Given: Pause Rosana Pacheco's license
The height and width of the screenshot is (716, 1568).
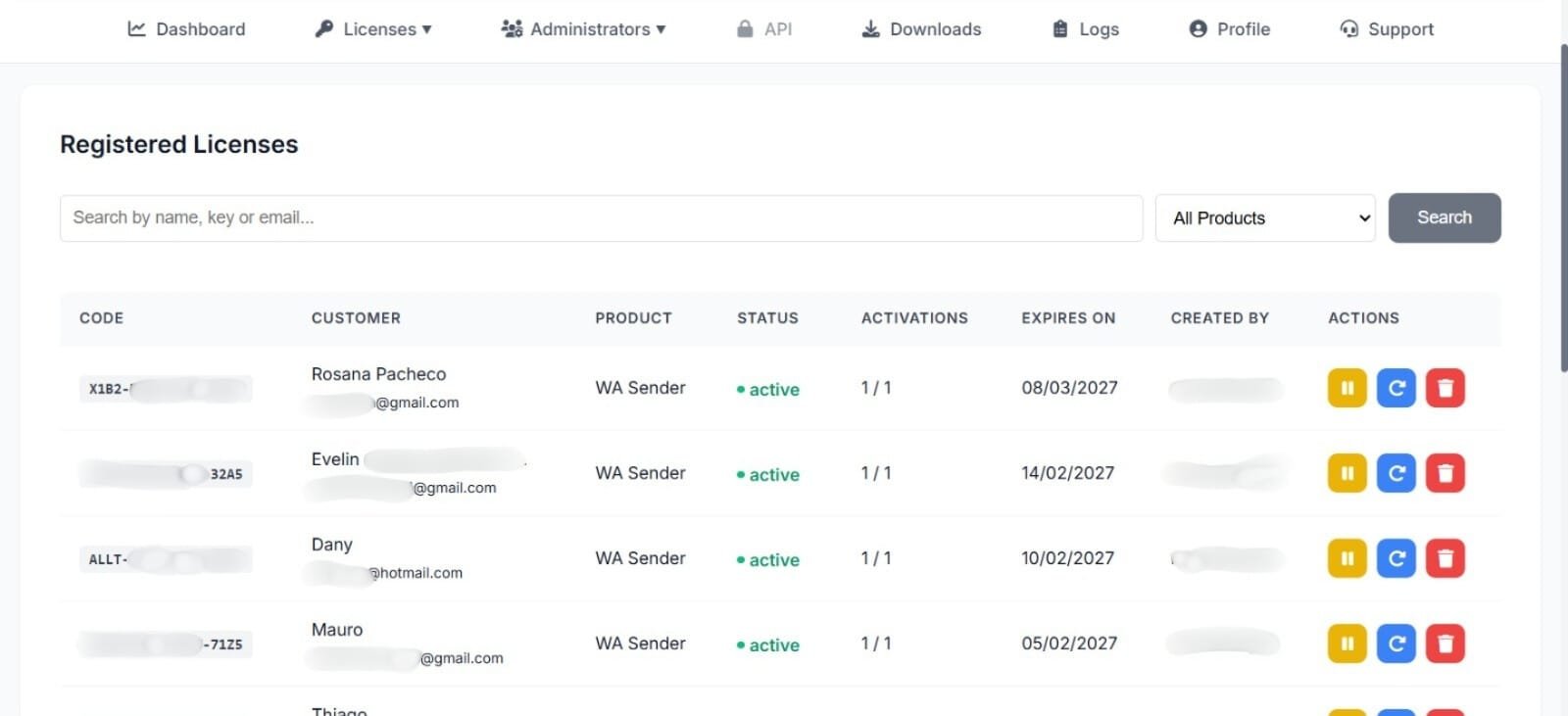Looking at the screenshot, I should tap(1347, 388).
